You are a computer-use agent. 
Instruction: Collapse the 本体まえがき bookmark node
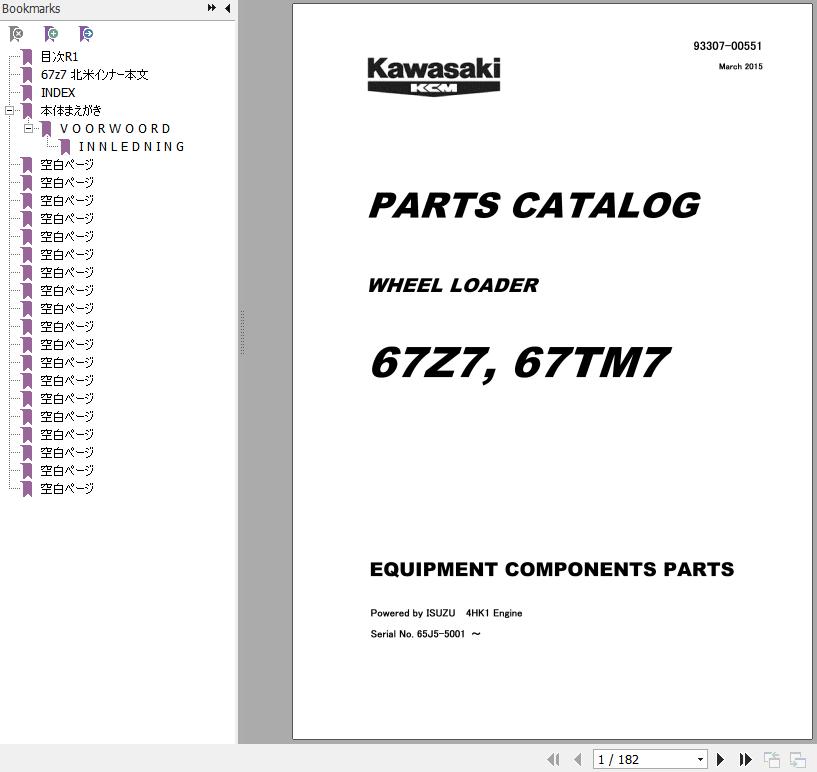[9, 110]
